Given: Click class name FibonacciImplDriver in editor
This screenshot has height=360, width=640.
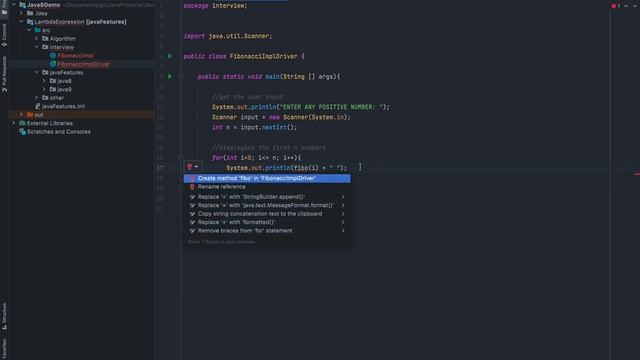Looking at the screenshot, I should coord(263,56).
